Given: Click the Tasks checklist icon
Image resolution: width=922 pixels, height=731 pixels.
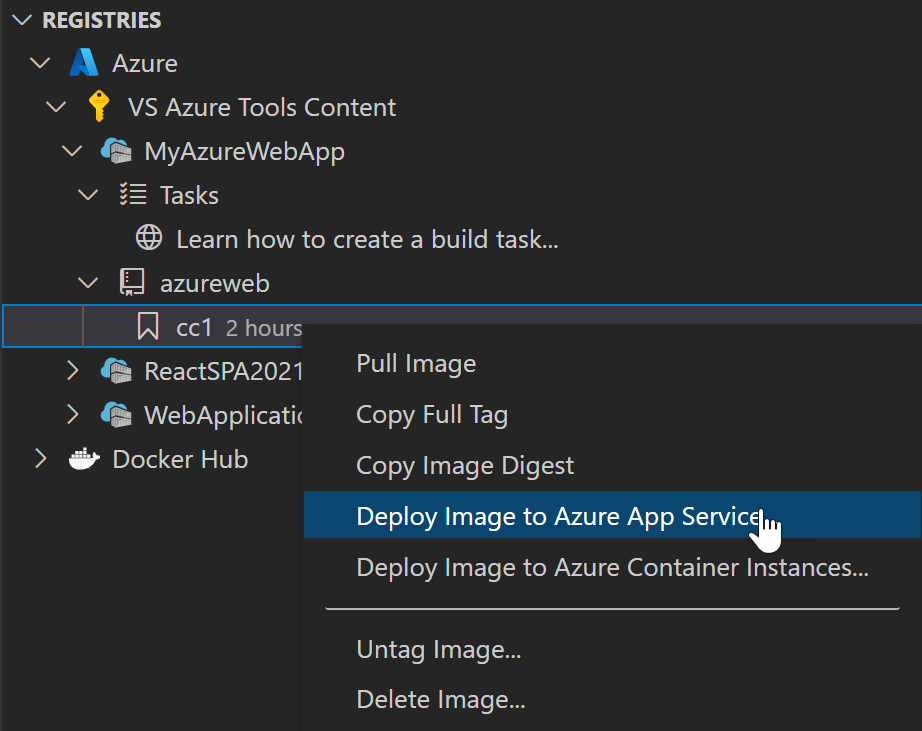Looking at the screenshot, I should 133,194.
